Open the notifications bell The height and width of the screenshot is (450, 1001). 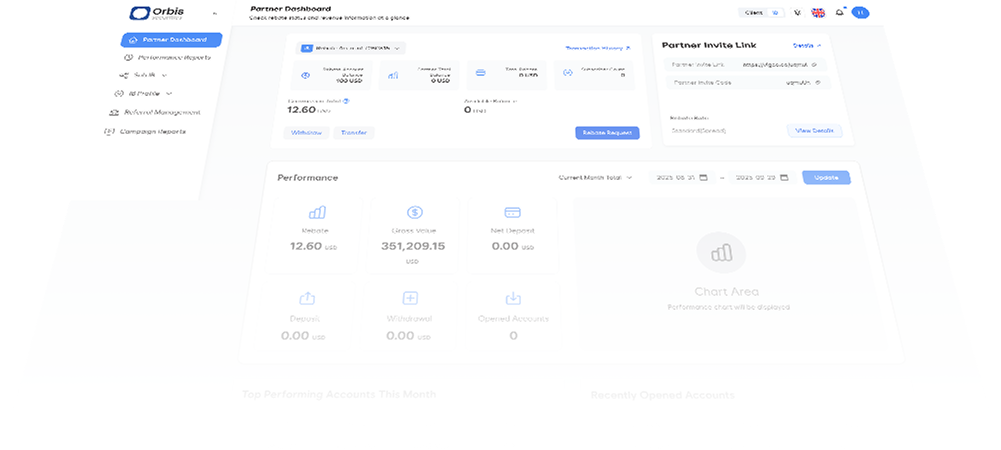pos(839,13)
